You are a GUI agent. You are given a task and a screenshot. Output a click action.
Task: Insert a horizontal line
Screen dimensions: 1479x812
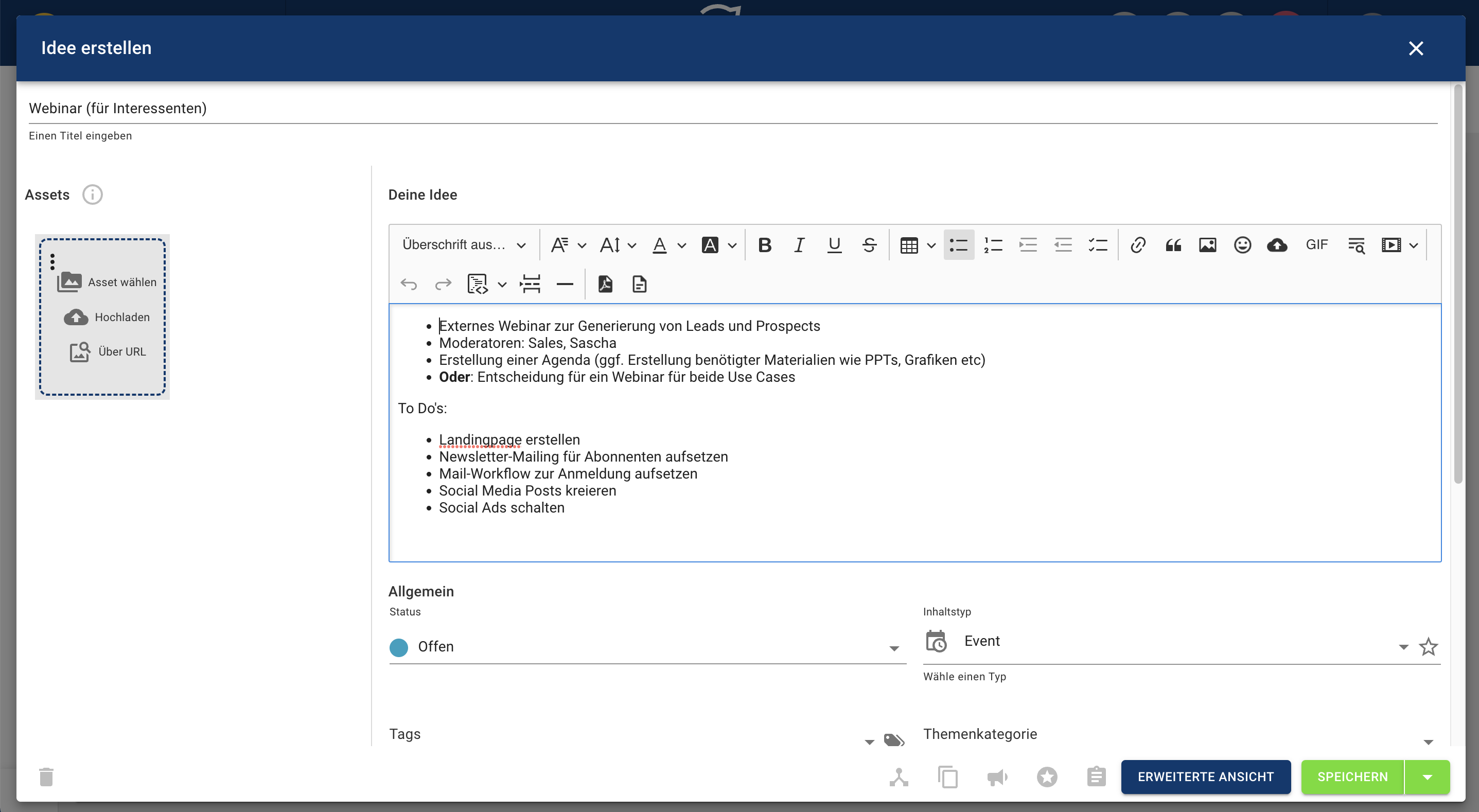[x=565, y=284]
